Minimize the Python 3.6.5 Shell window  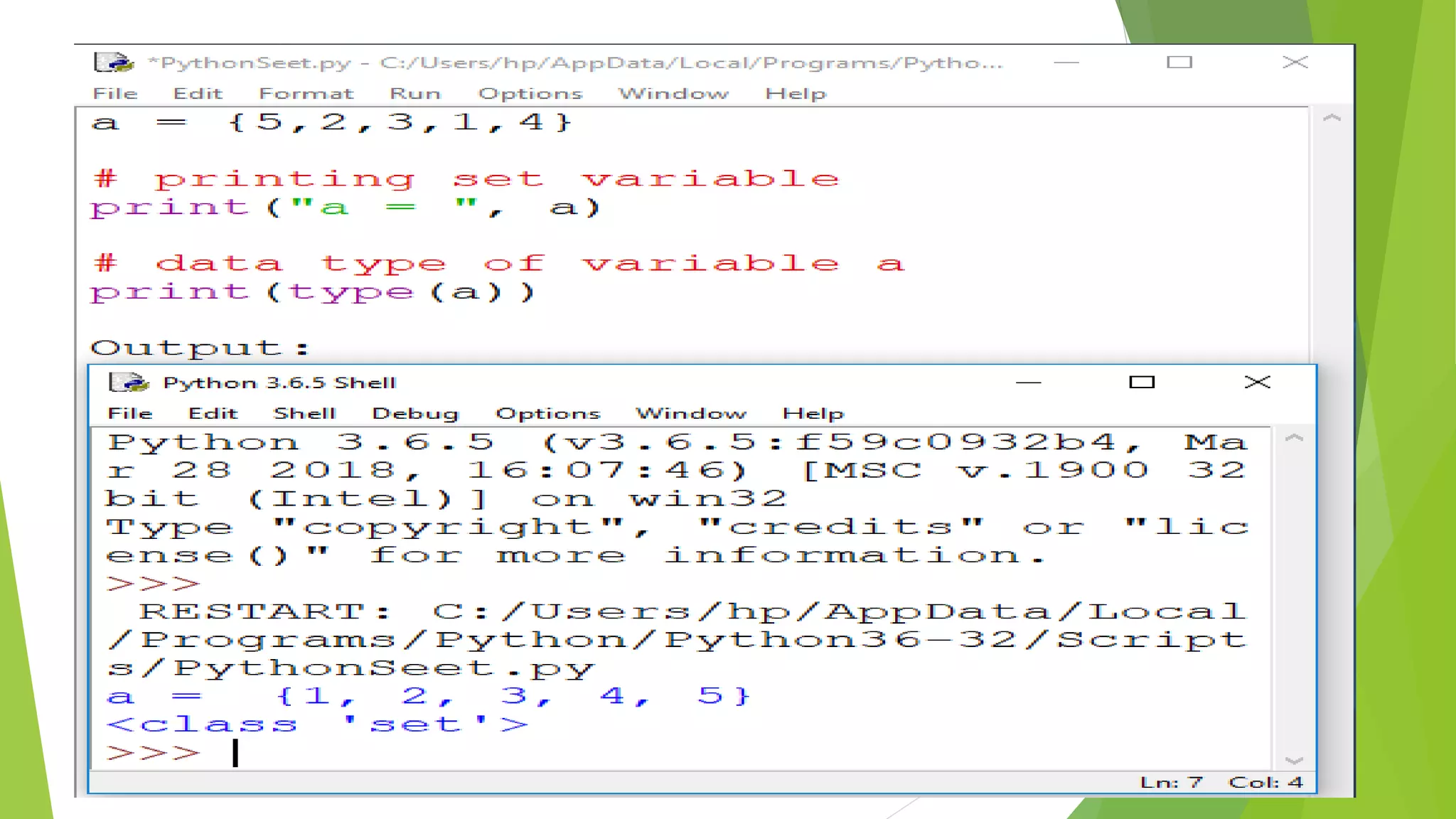pyautogui.click(x=1028, y=382)
